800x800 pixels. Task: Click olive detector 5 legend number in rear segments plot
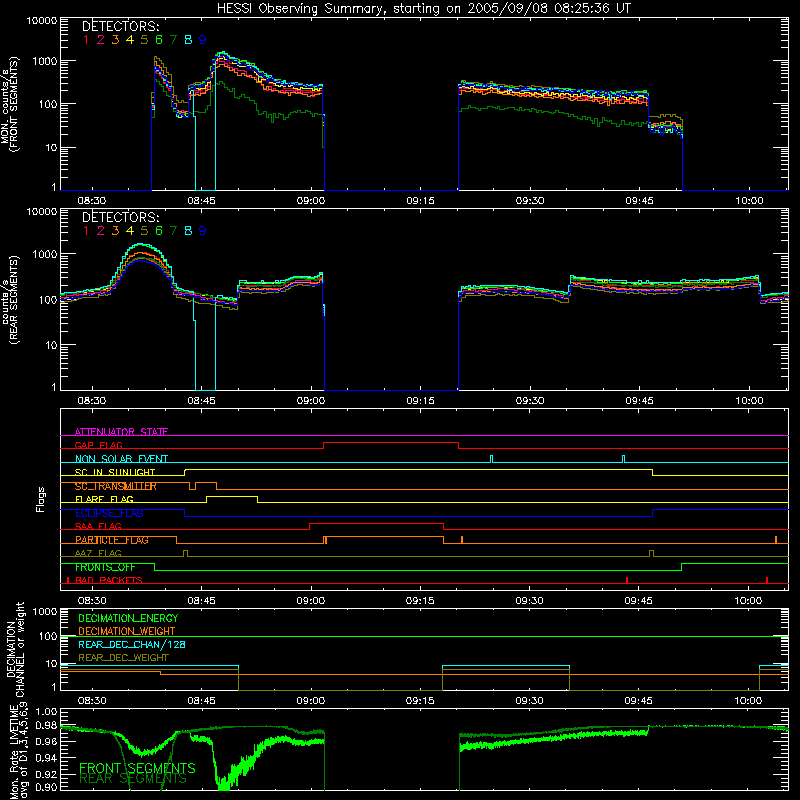(x=144, y=231)
